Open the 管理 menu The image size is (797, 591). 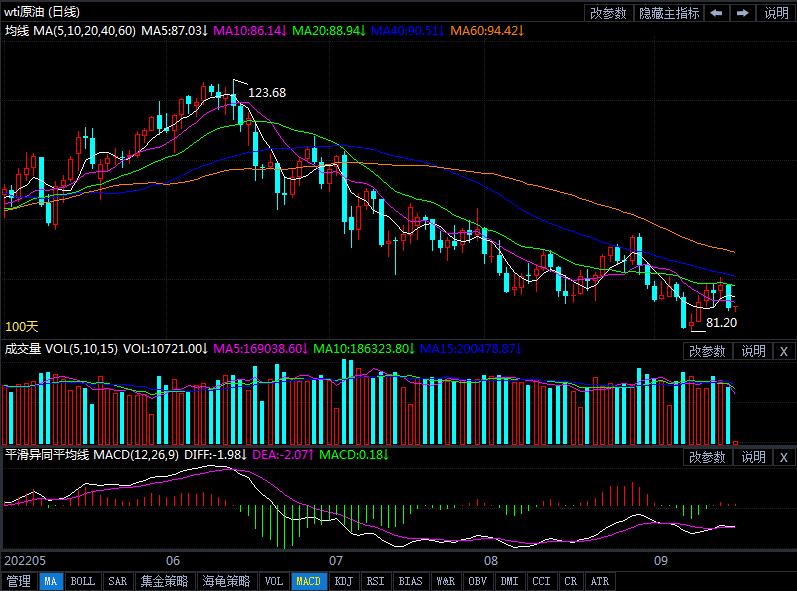[18, 581]
